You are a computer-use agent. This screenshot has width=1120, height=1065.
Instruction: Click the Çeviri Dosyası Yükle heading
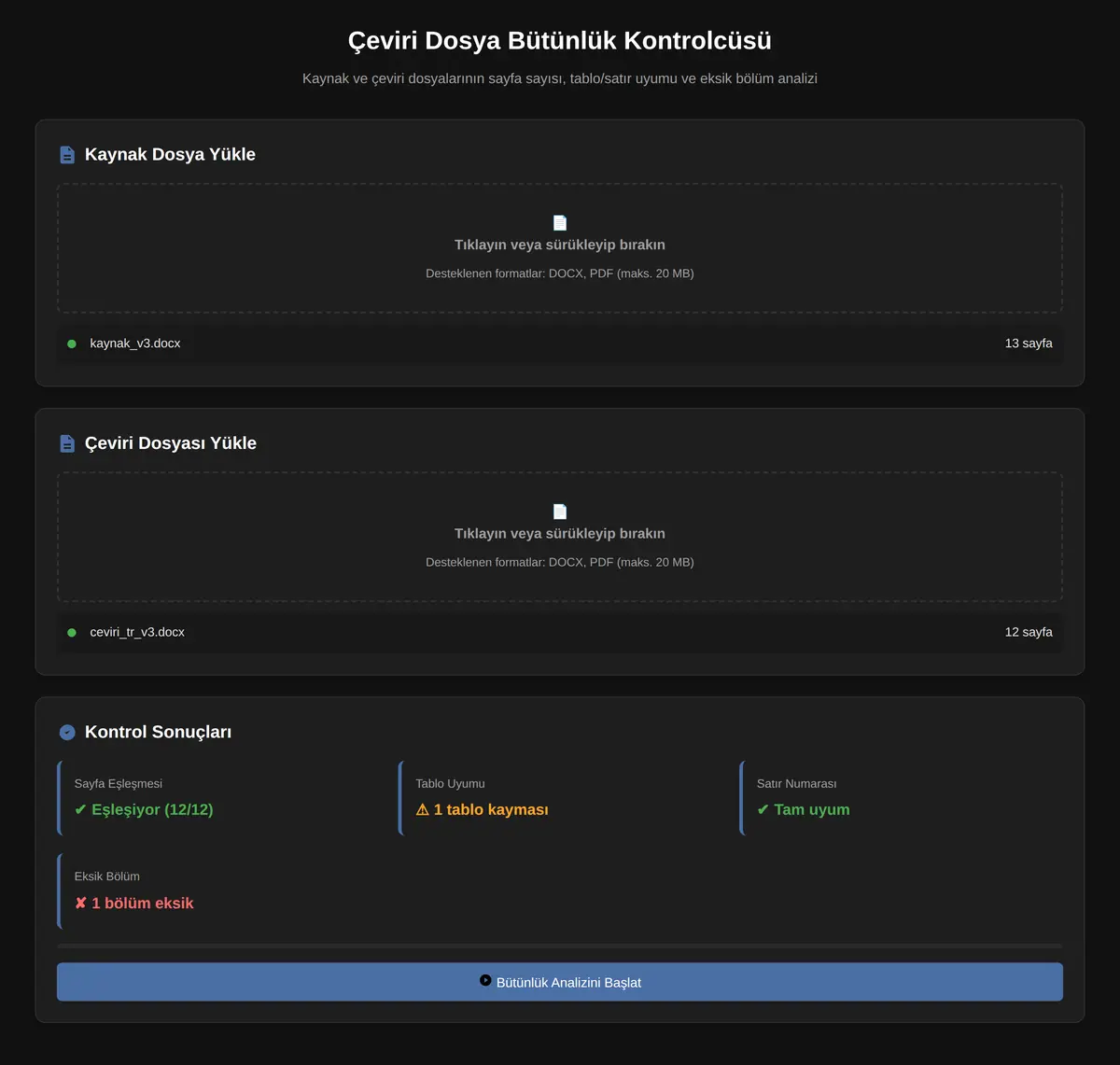[x=171, y=443]
